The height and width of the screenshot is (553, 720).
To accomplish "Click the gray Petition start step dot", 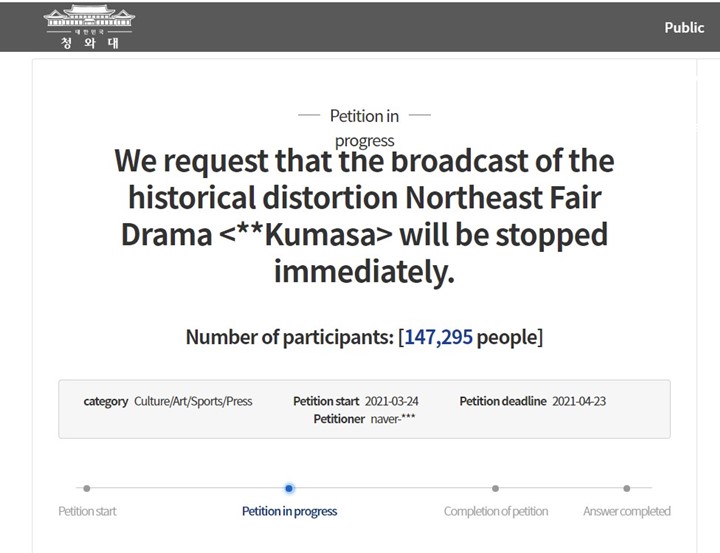I will [87, 488].
